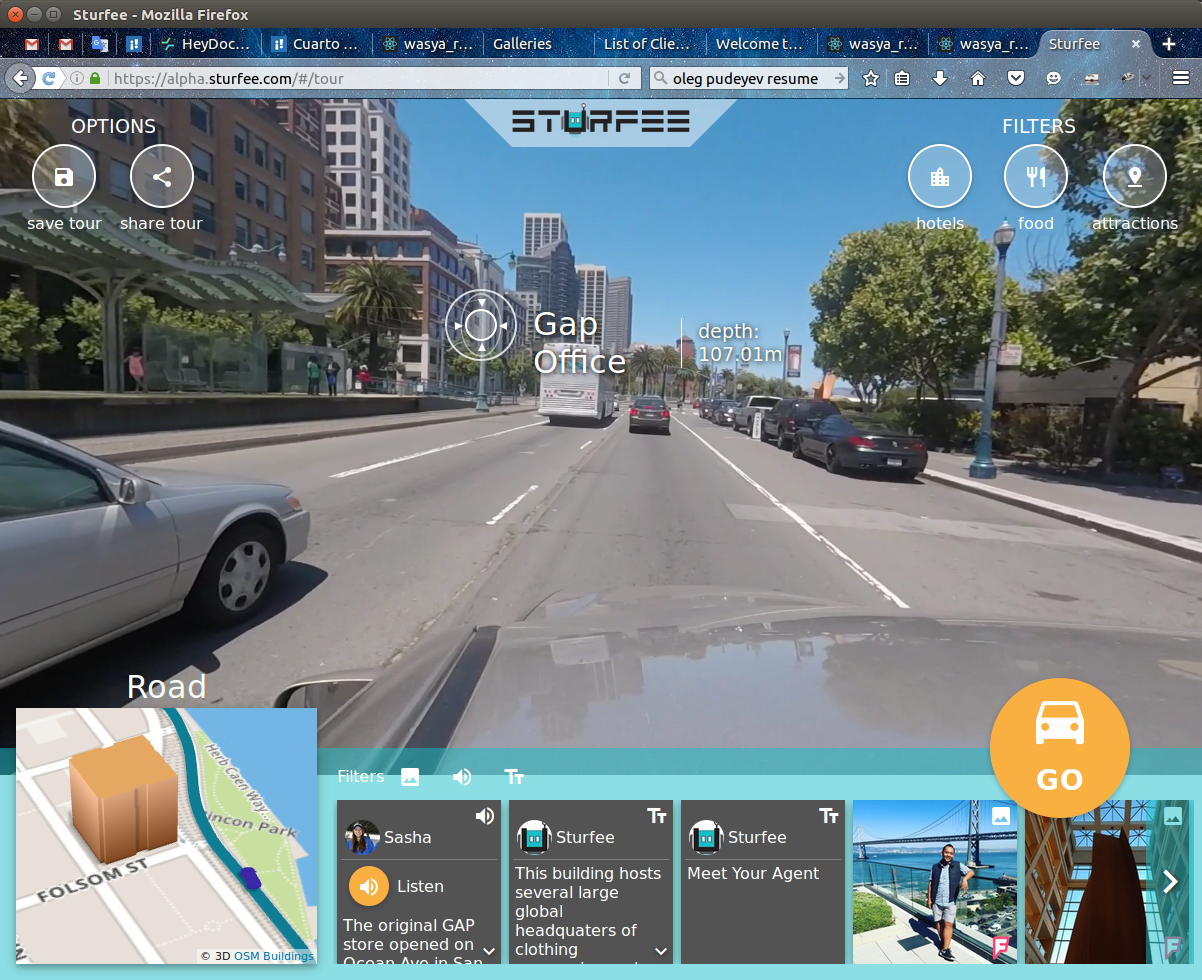Enable the hotels filter
This screenshot has height=980, width=1202.
[x=939, y=177]
